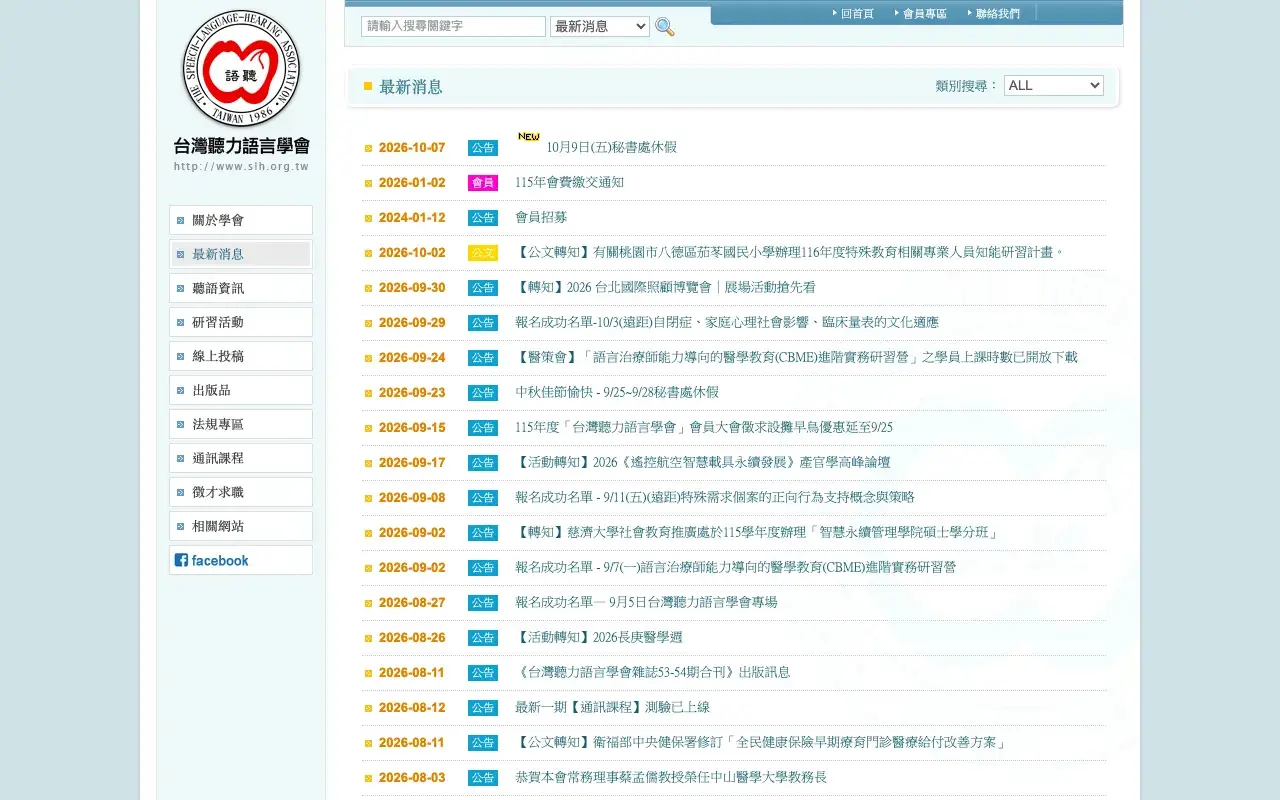Open 醫策會 CBME 上課時數 notice
This screenshot has width=1280, height=800.
796,358
